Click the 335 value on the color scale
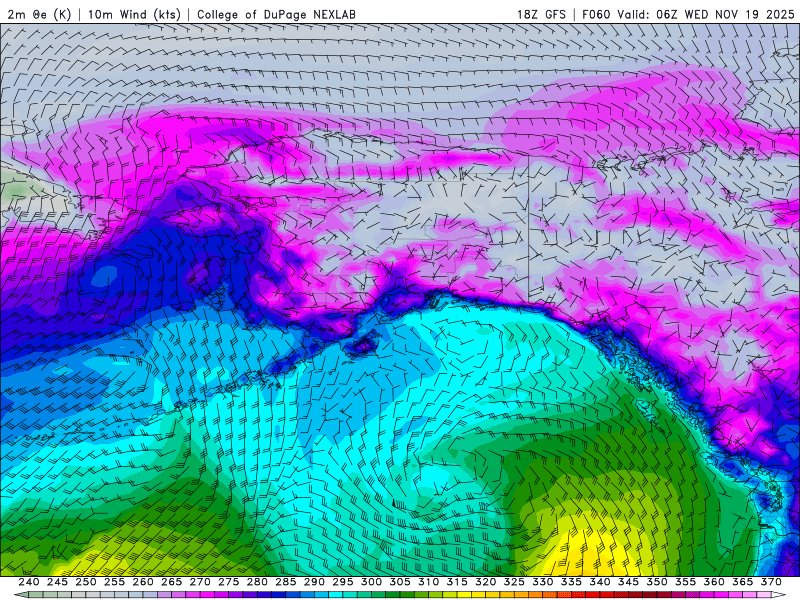The image size is (800, 600). pos(571,582)
